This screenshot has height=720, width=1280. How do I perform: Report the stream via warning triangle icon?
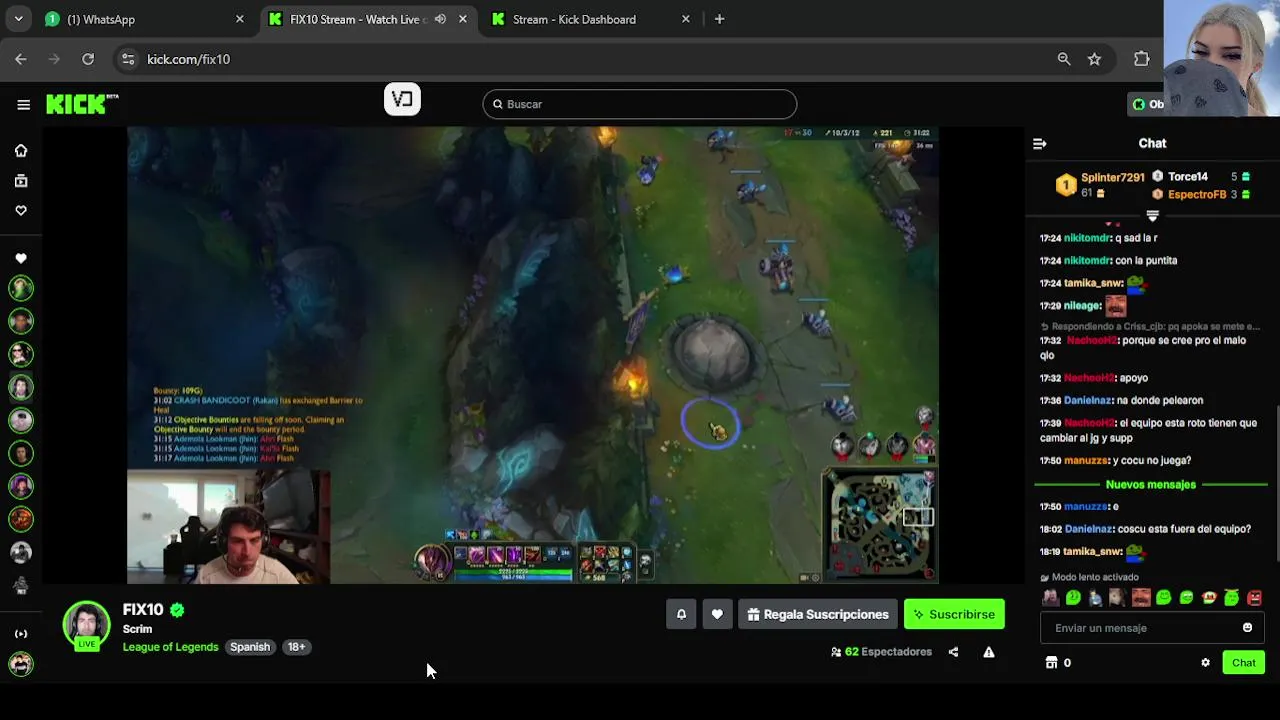989,652
